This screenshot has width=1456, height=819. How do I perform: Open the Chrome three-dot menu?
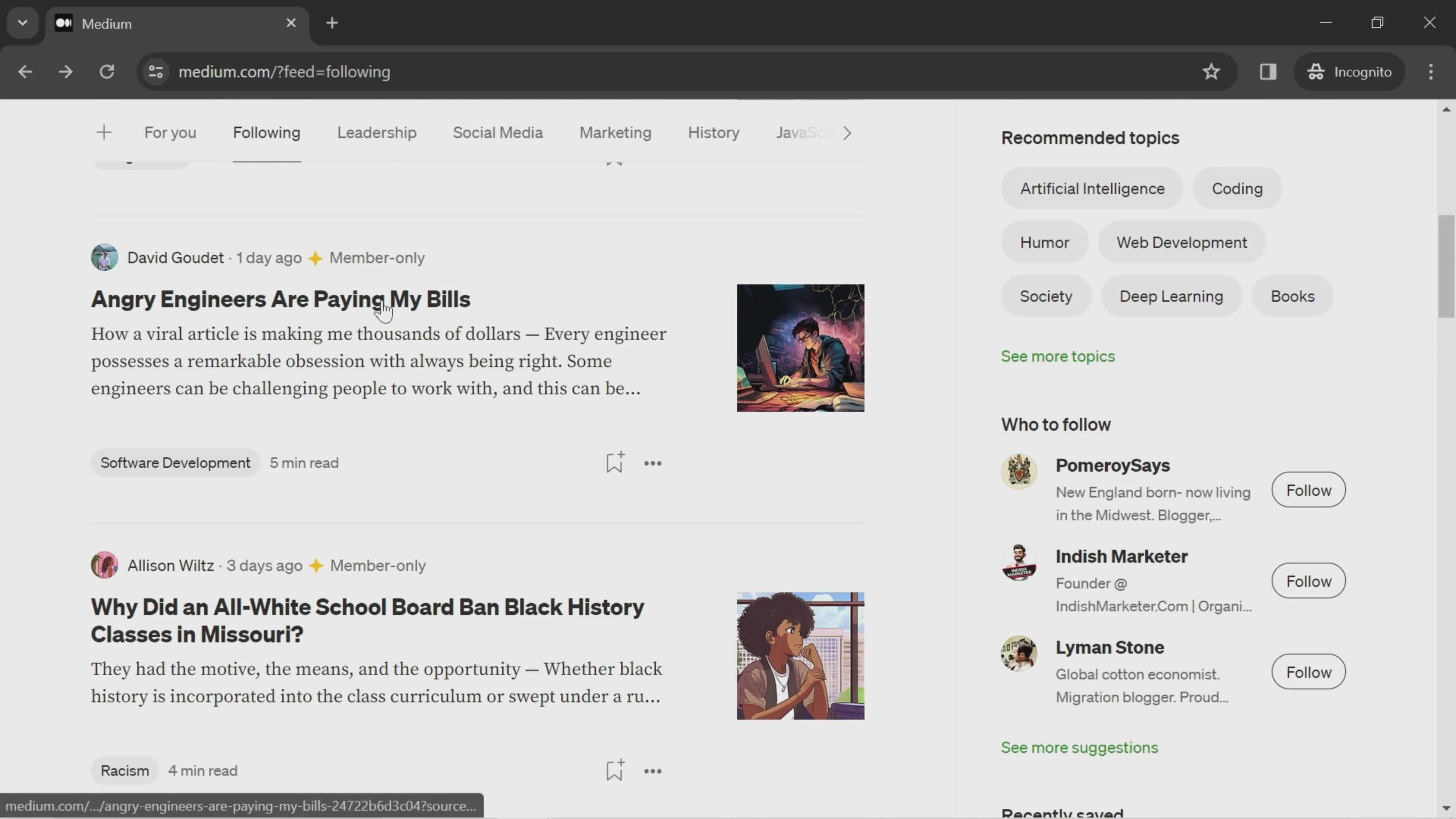tap(1431, 72)
